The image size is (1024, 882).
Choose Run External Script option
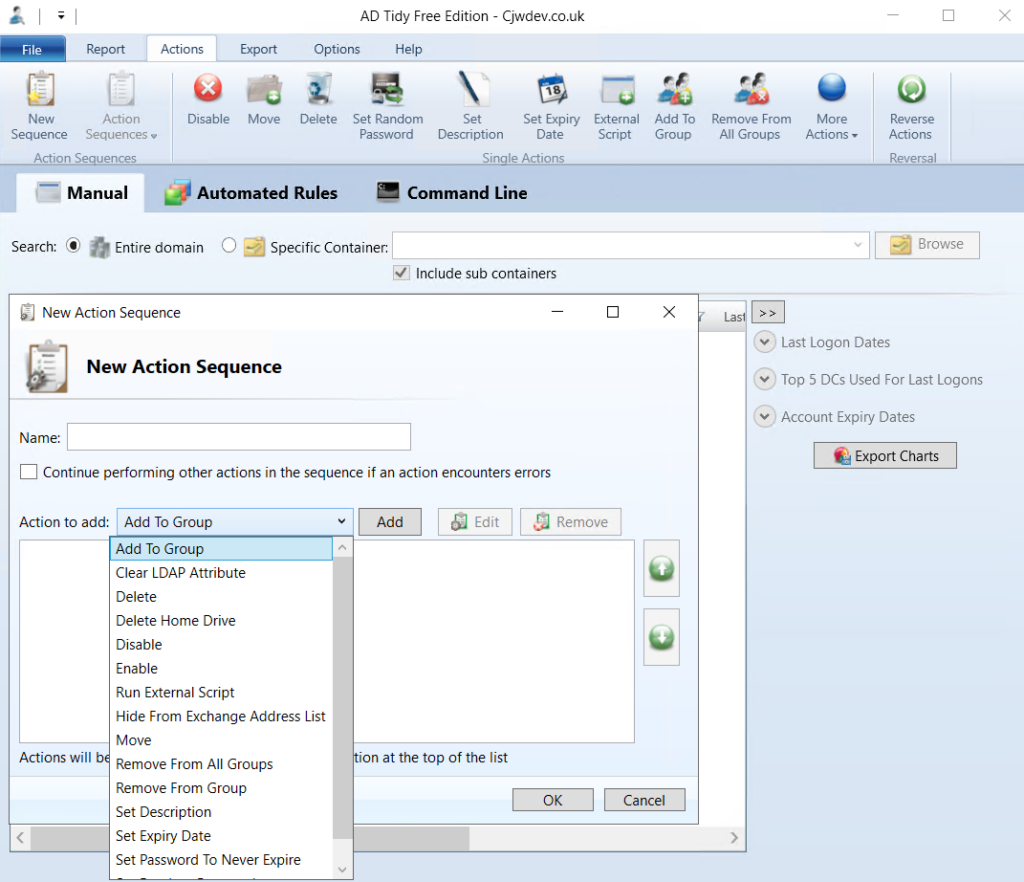tap(221, 692)
